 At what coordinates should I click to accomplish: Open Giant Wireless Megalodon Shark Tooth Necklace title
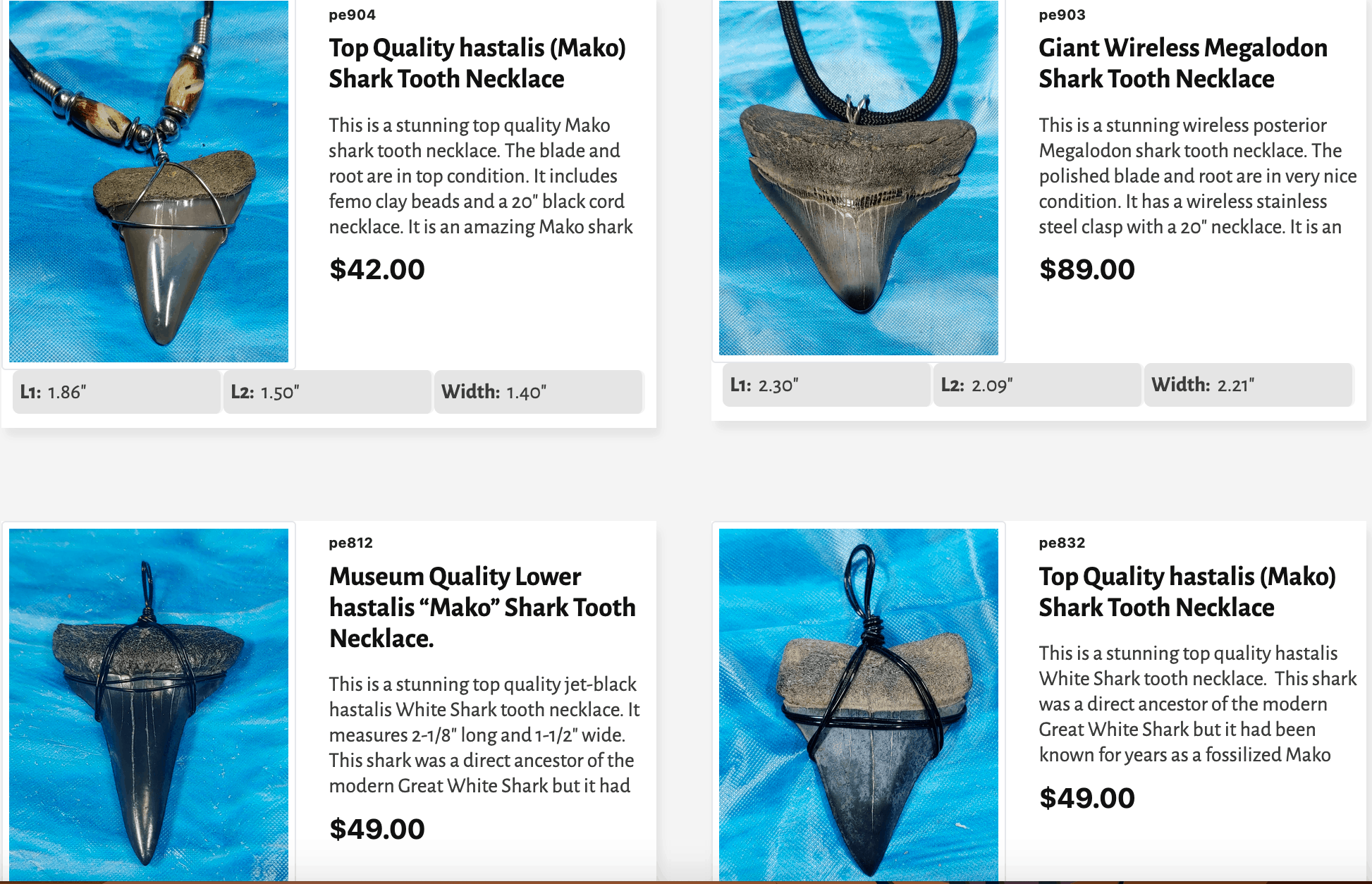[1183, 63]
